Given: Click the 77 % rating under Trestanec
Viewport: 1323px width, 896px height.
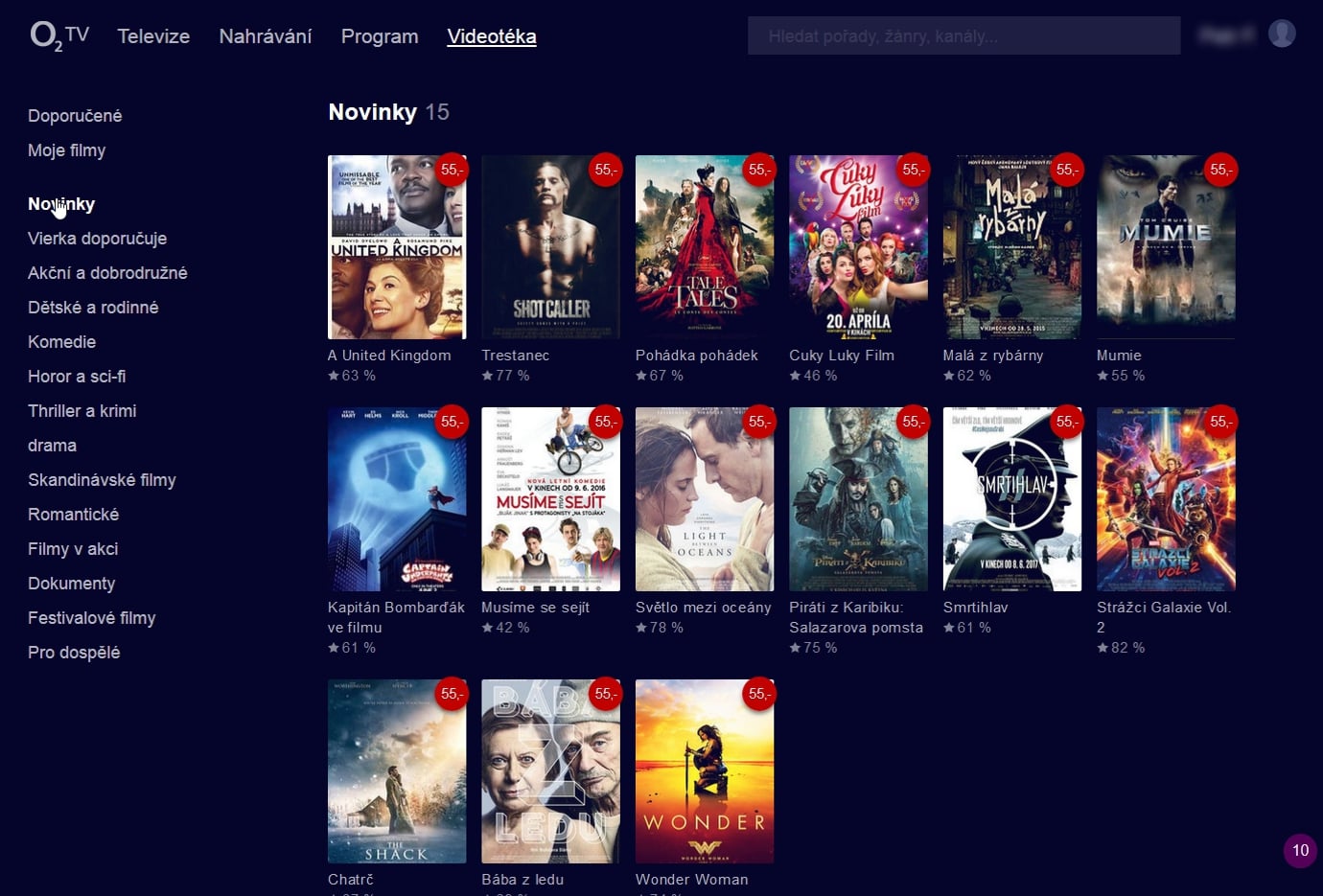Looking at the screenshot, I should click(x=505, y=376).
